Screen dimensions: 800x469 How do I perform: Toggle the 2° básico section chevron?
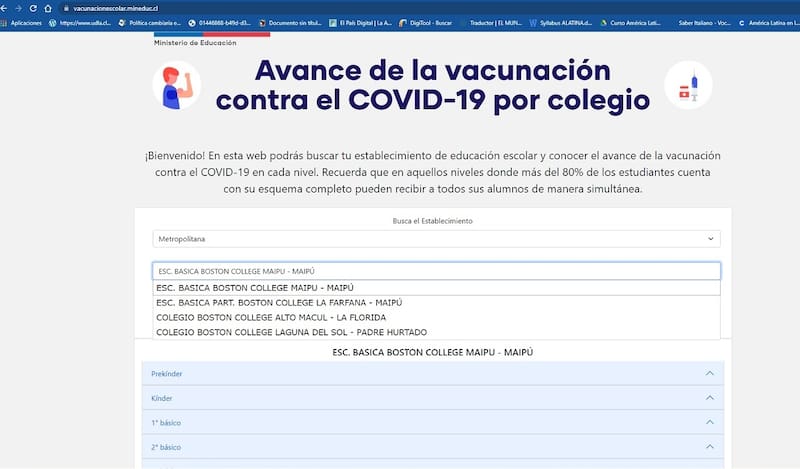pyautogui.click(x=710, y=447)
